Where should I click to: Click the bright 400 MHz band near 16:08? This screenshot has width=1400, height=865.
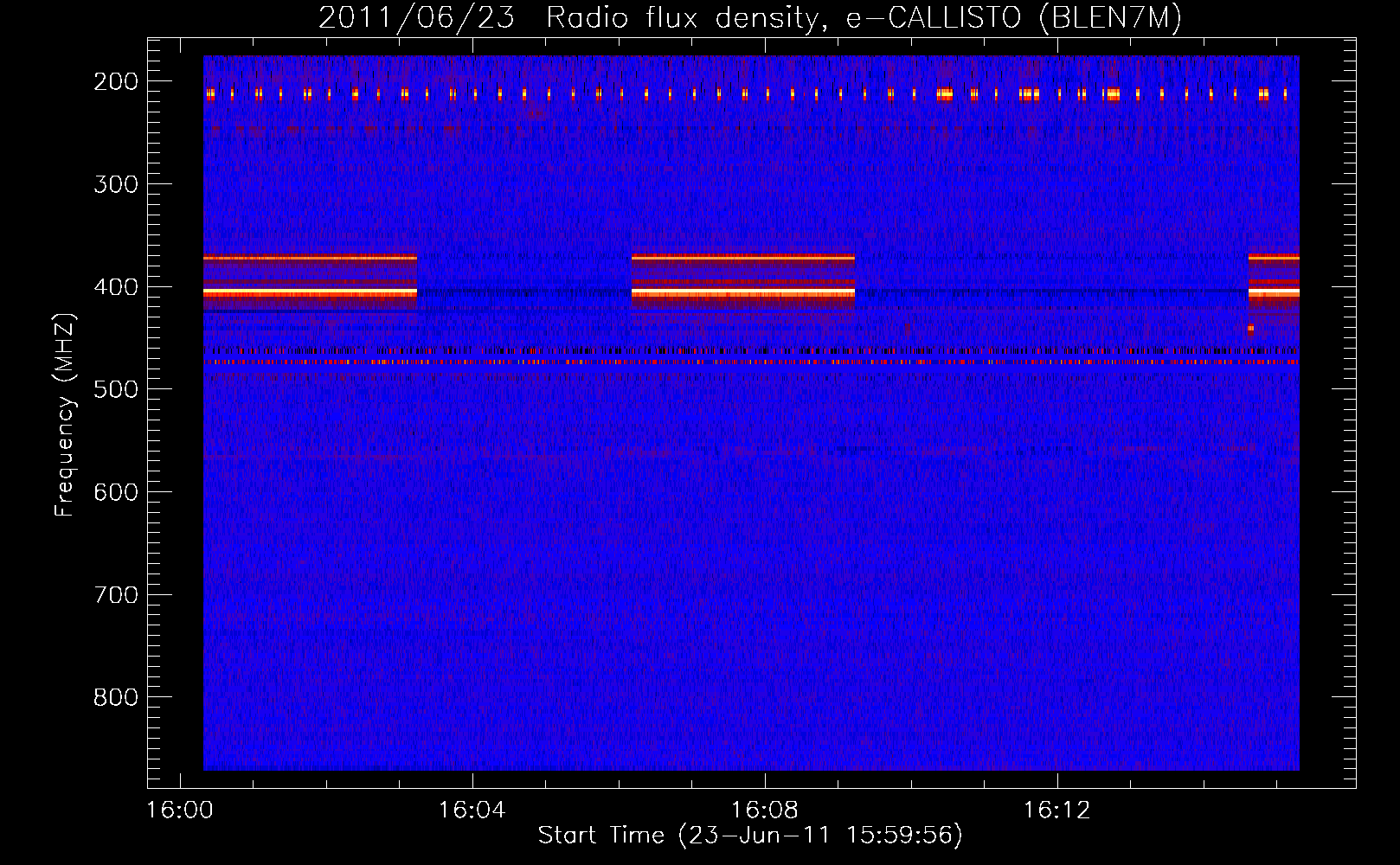(743, 294)
